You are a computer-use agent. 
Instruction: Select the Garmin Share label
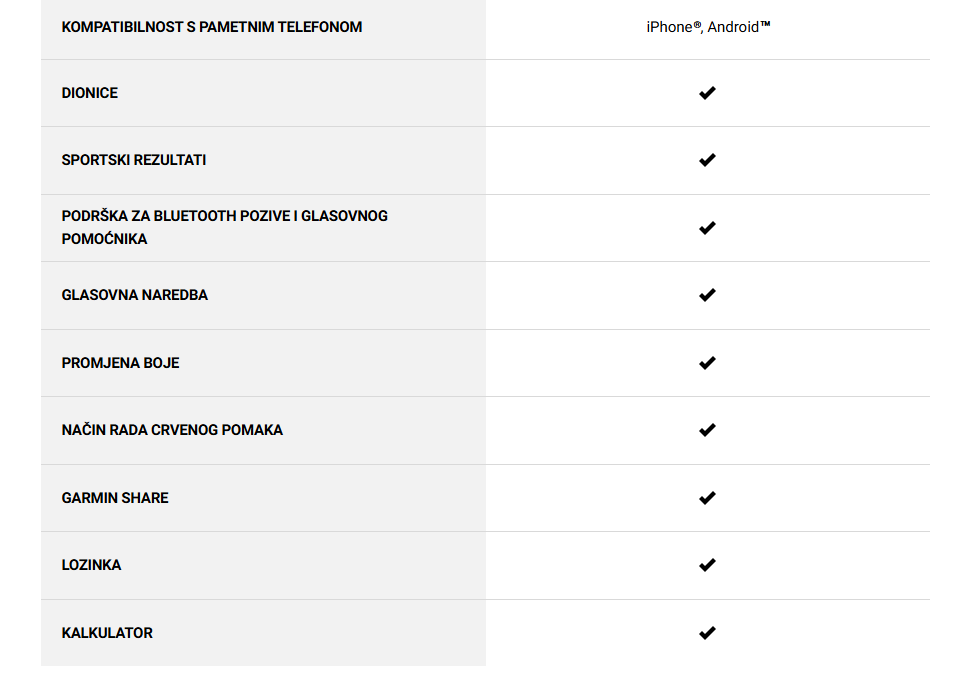tap(115, 498)
